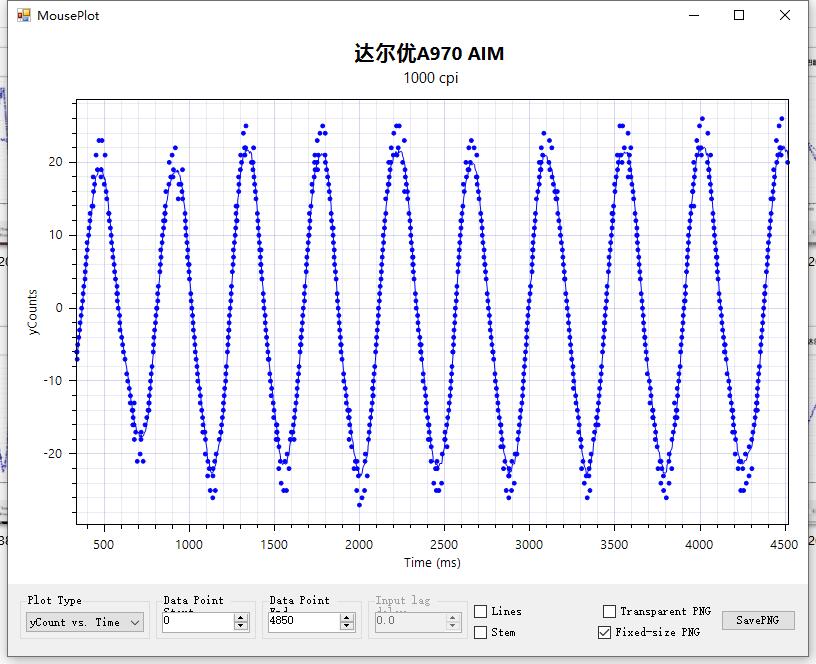The image size is (816, 664).
Task: Click the y-axis tick label 10
Action: click(x=56, y=235)
